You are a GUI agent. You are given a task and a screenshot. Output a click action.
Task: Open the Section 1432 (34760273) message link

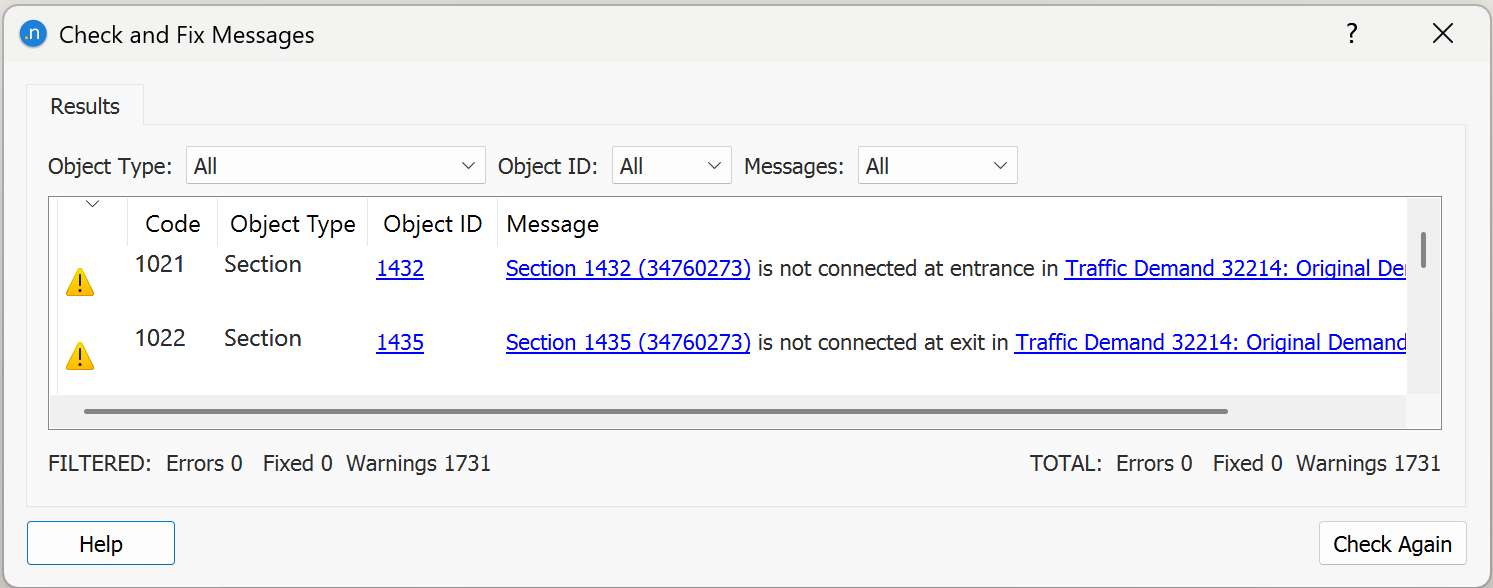(x=628, y=268)
